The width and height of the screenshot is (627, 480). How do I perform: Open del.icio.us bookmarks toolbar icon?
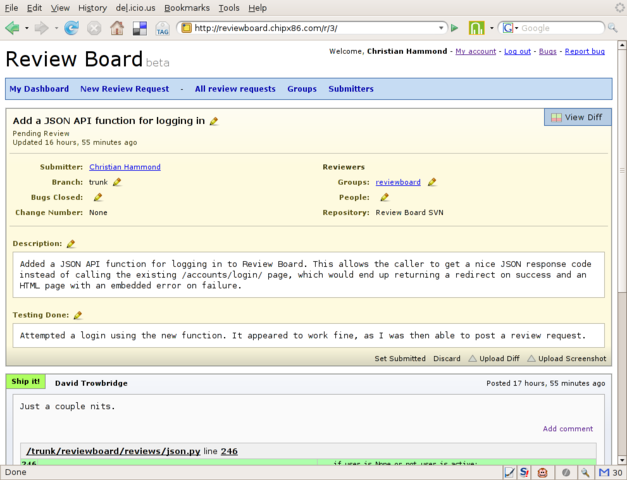point(140,28)
